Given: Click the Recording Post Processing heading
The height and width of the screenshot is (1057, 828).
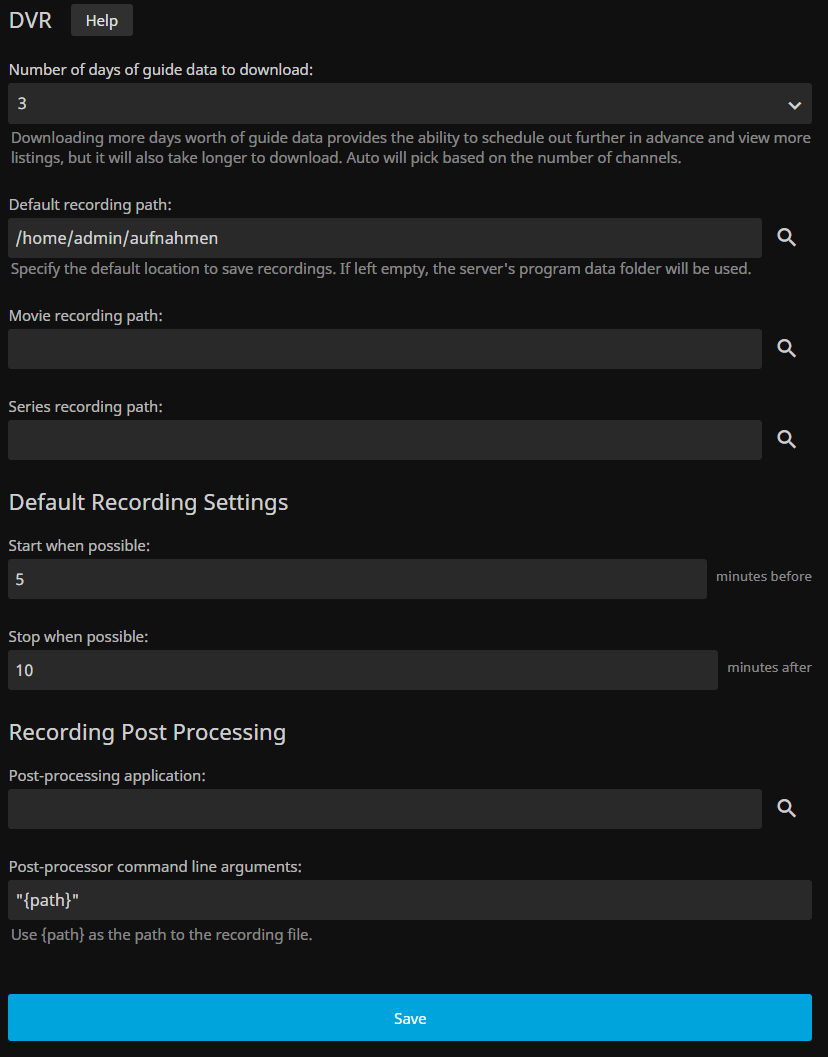Looking at the screenshot, I should pyautogui.click(x=147, y=732).
